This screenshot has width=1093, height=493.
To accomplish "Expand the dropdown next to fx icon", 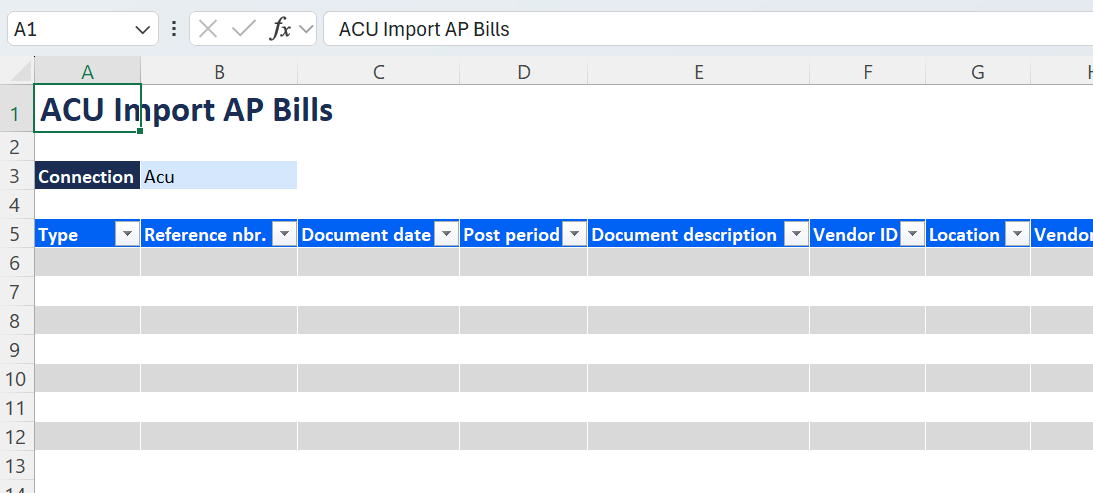I will [305, 30].
